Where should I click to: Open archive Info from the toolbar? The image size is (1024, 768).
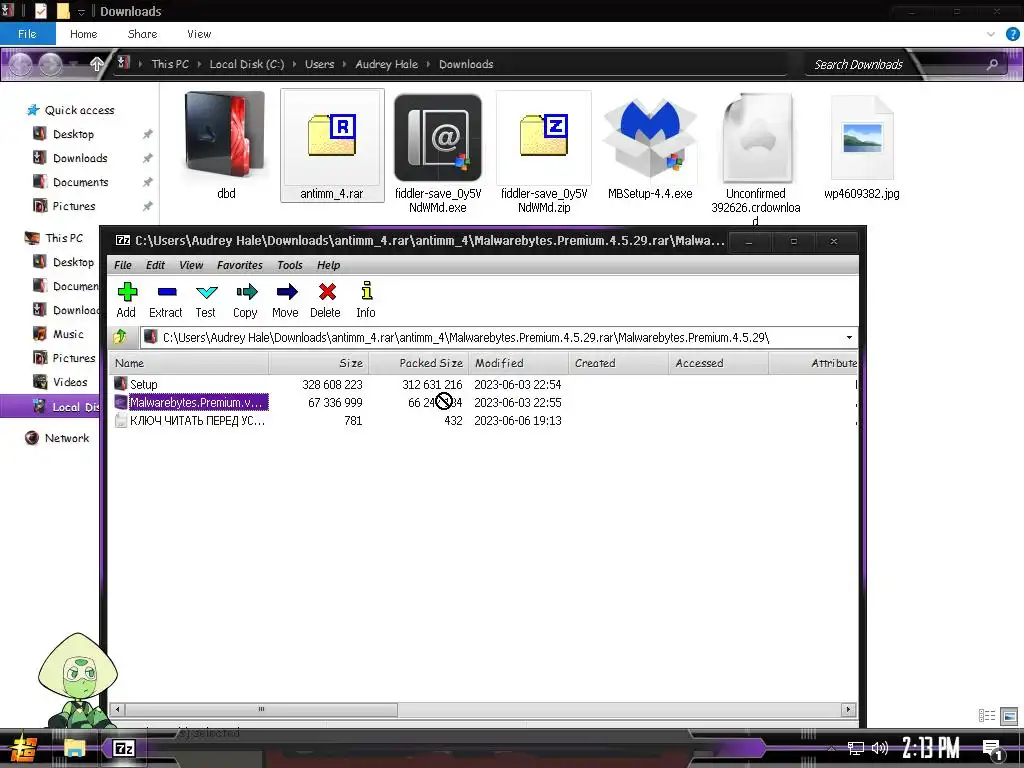pyautogui.click(x=366, y=300)
